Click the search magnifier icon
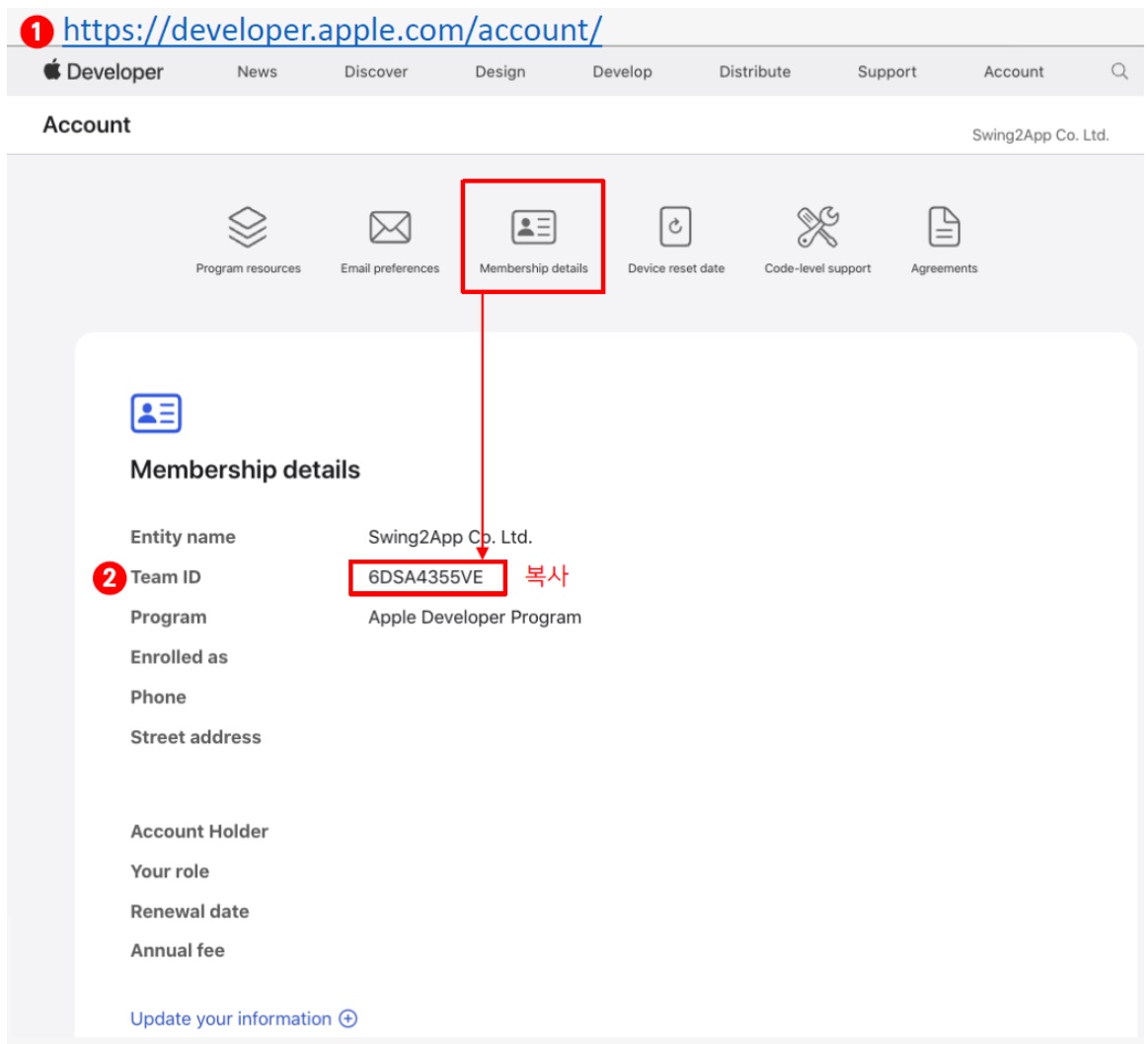Image resolution: width=1148 pixels, height=1044 pixels. (1118, 71)
